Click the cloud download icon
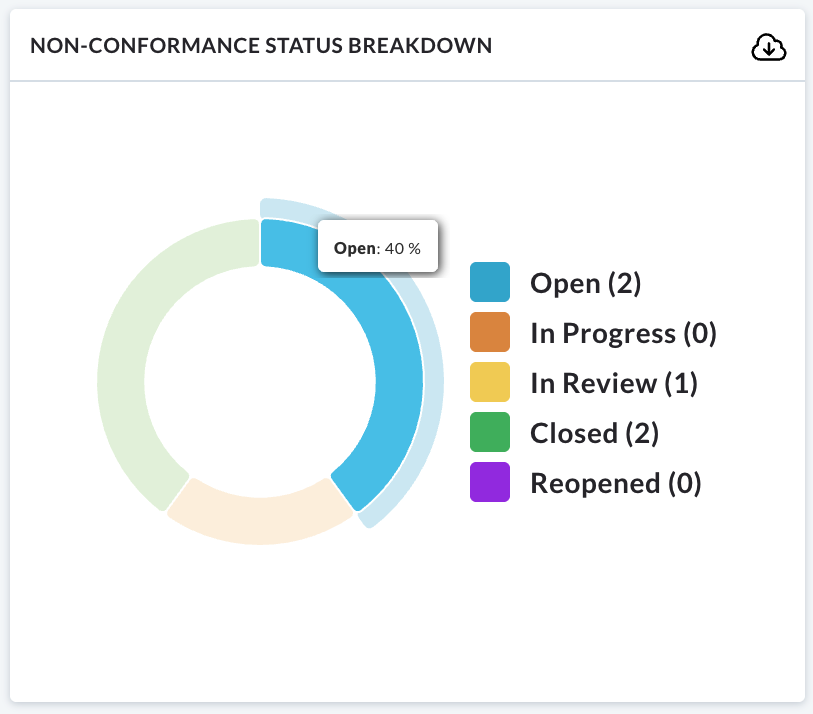 pos(769,48)
